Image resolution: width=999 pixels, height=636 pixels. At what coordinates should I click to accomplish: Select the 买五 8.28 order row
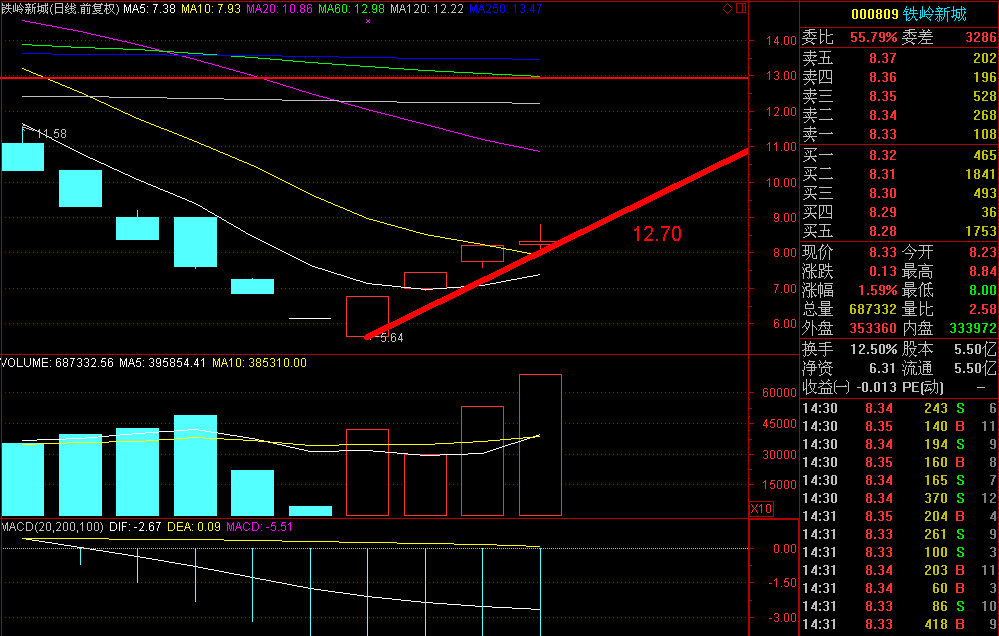click(899, 231)
